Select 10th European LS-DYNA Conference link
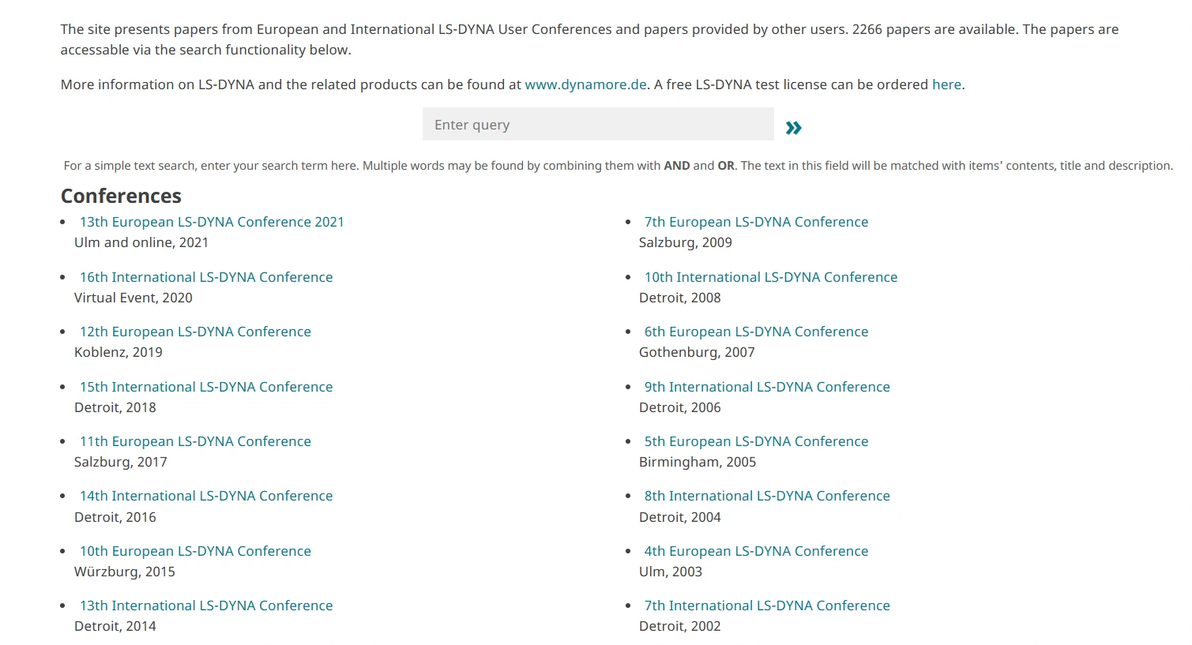 click(195, 551)
